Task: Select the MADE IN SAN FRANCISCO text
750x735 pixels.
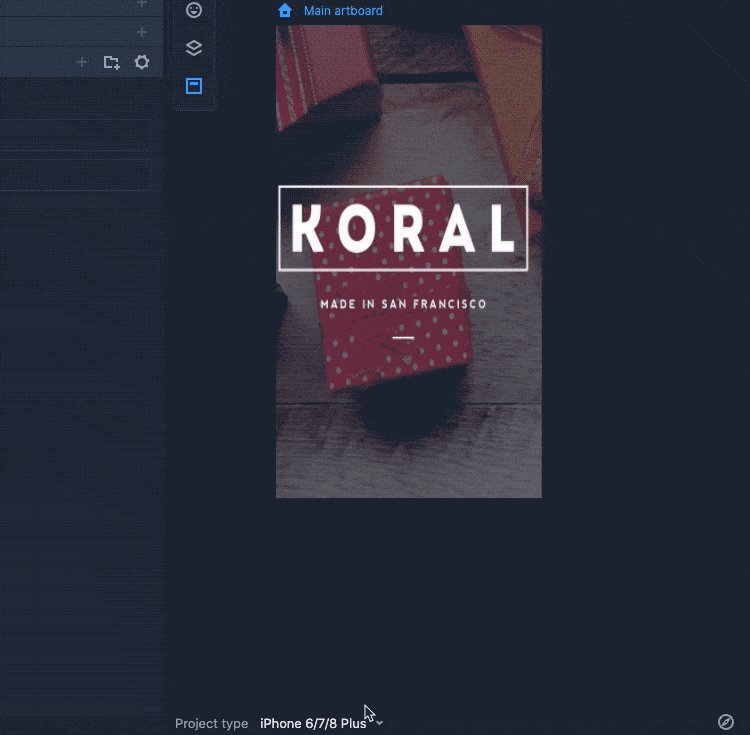Action: click(403, 304)
